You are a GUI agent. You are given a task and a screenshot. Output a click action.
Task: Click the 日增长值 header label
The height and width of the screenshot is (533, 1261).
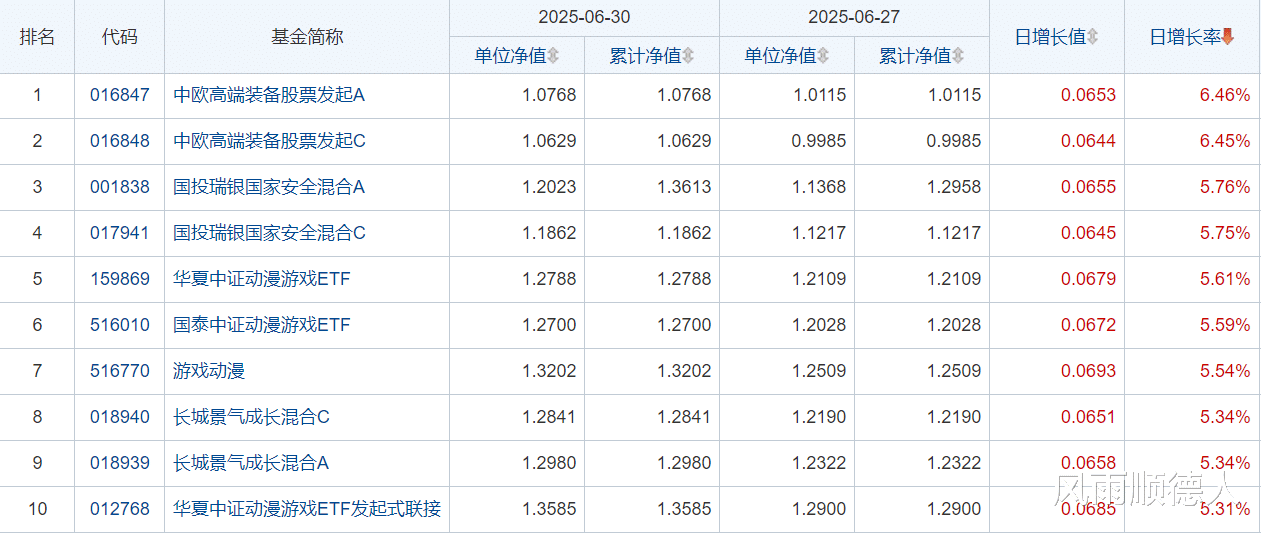(1050, 37)
